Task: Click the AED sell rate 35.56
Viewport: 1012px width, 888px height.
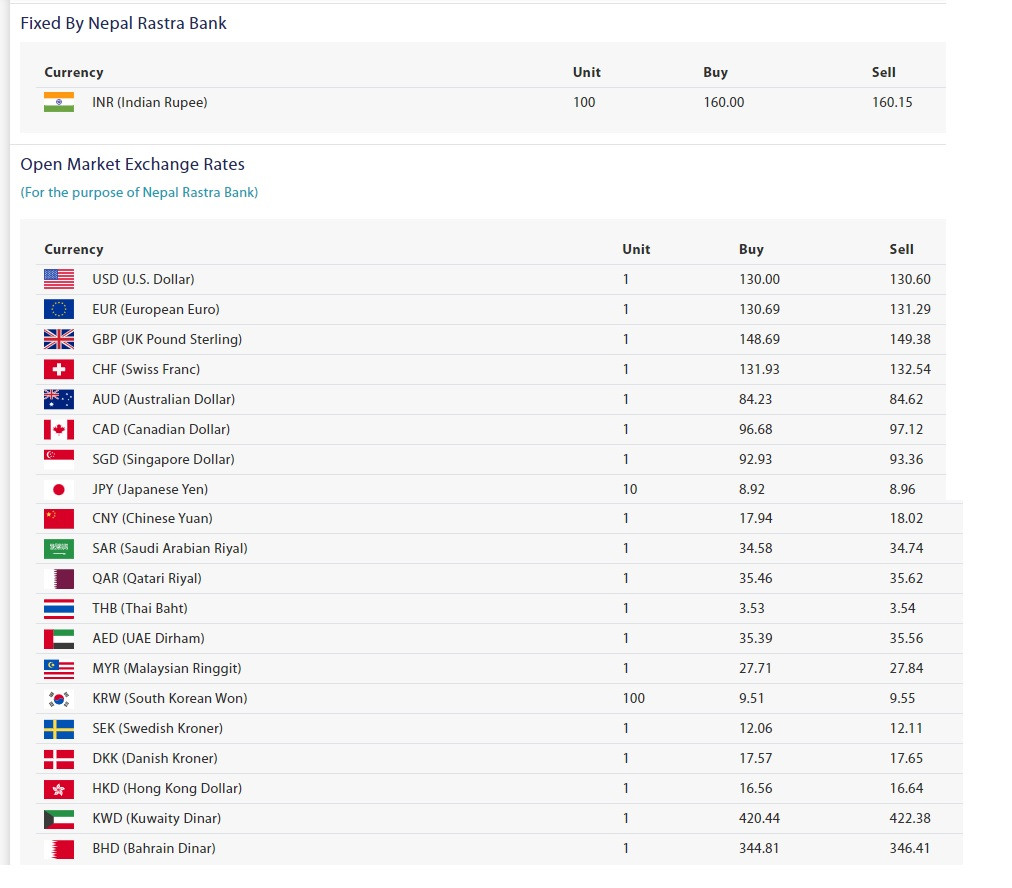Action: (x=906, y=638)
